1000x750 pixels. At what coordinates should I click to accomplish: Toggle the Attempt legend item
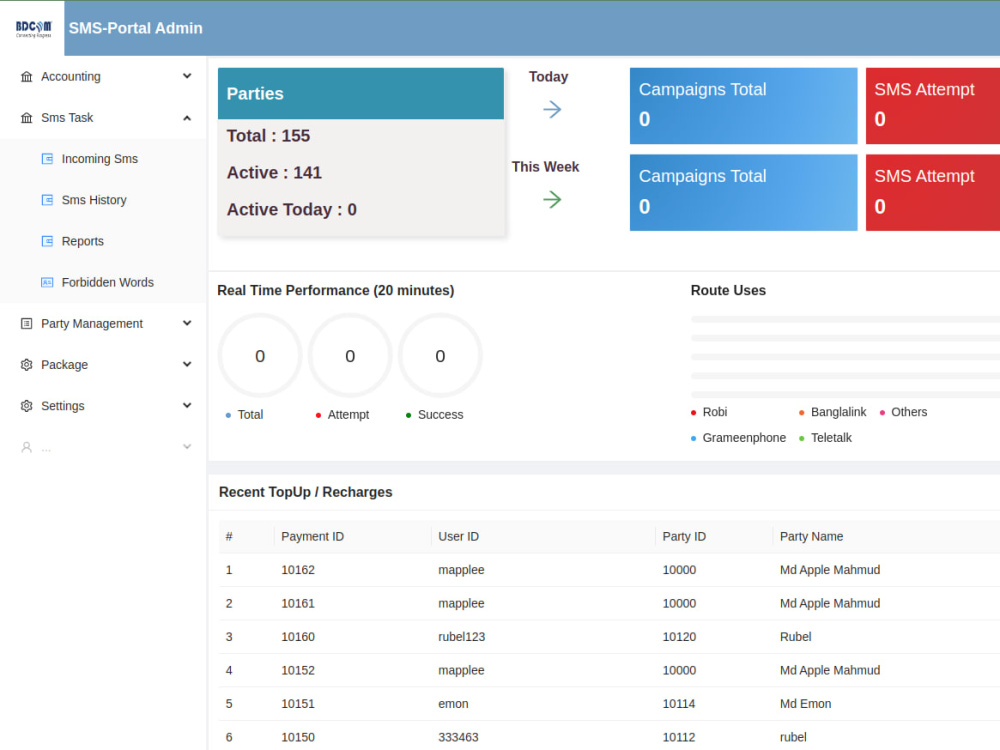(x=342, y=415)
